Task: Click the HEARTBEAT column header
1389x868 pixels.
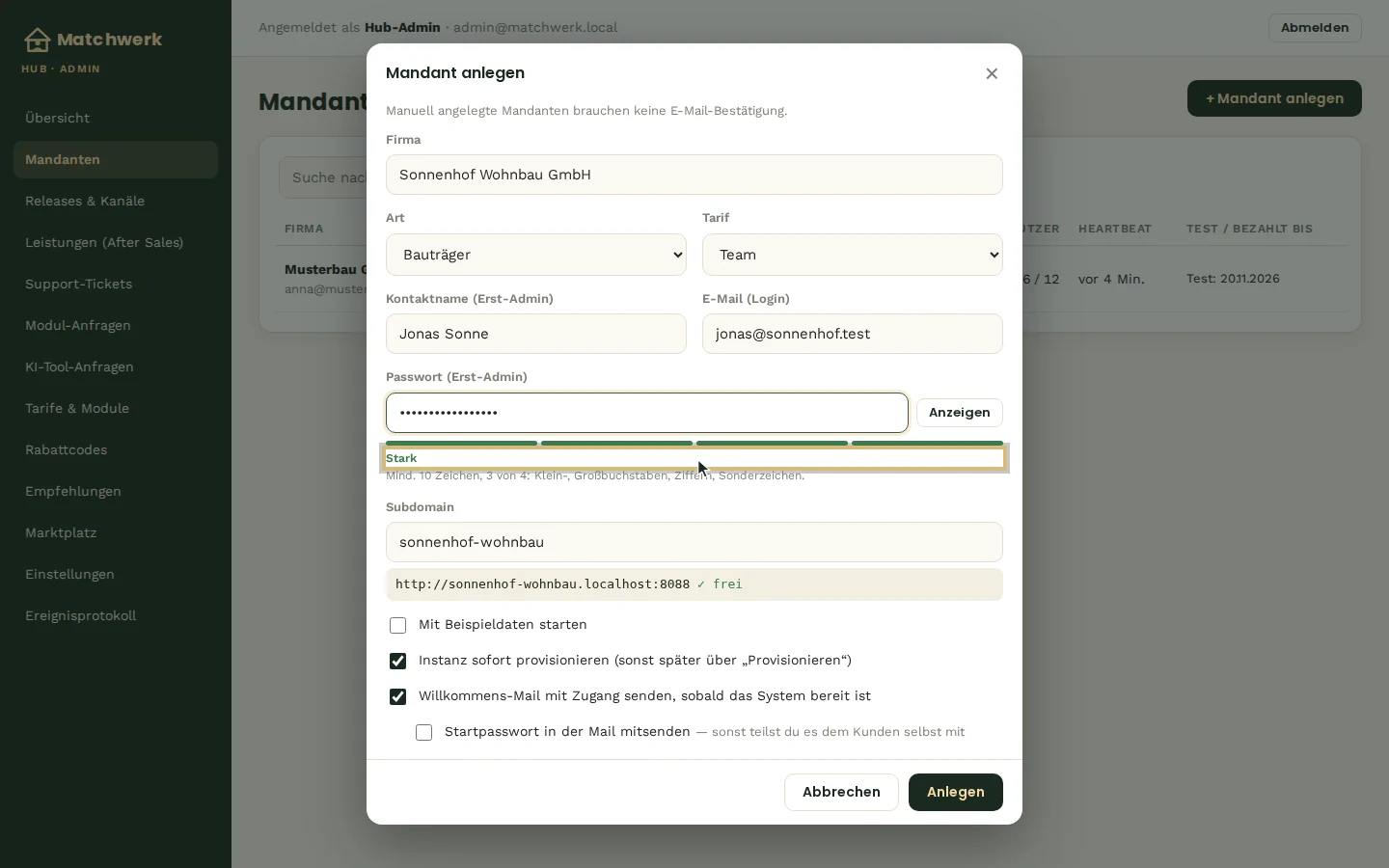Action: click(x=1115, y=229)
